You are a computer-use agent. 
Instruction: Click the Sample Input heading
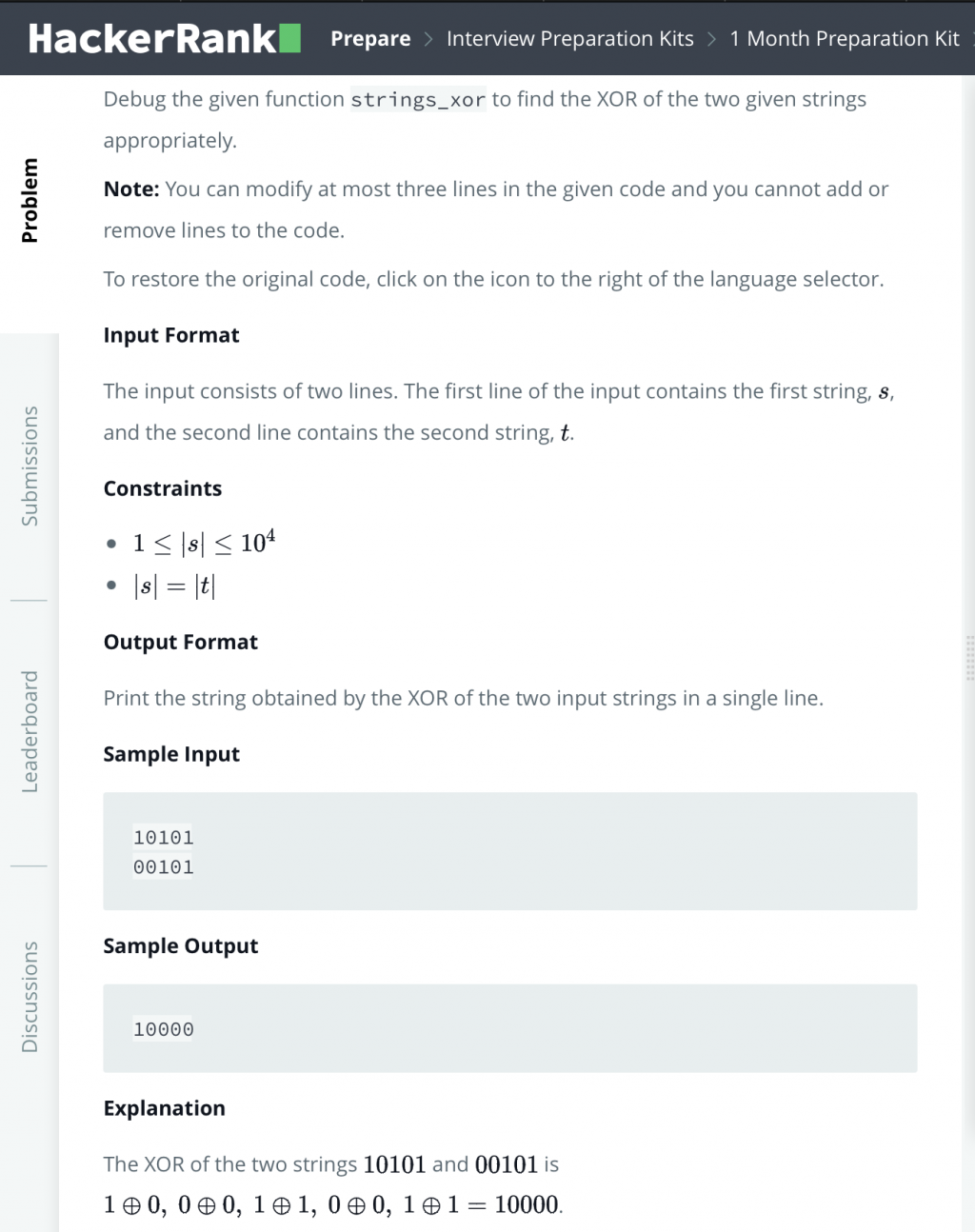coord(171,754)
